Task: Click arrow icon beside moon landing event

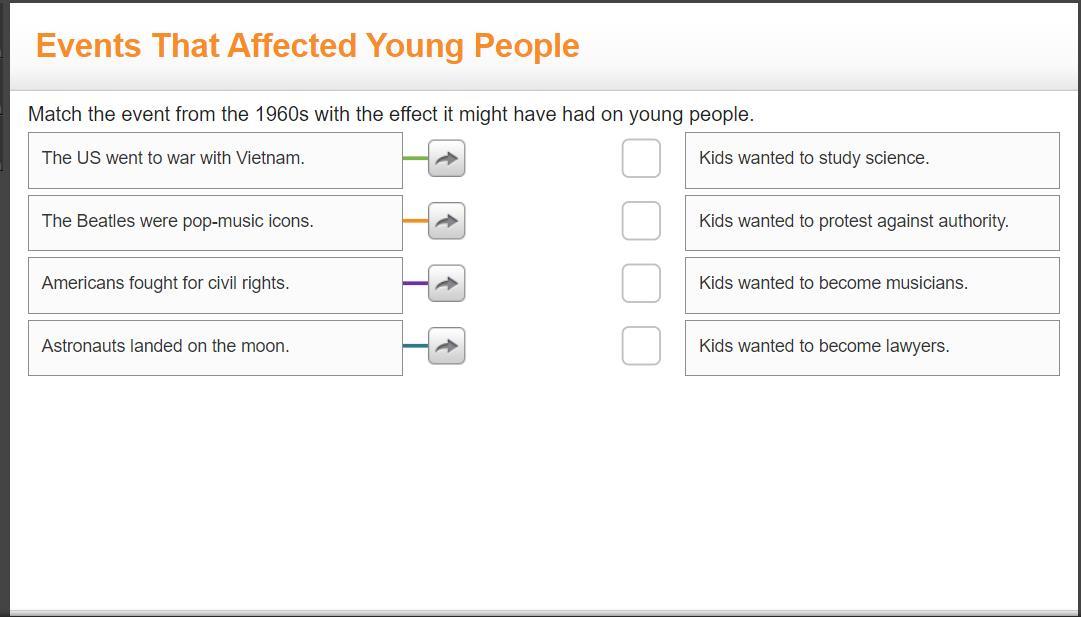Action: pyautogui.click(x=446, y=346)
